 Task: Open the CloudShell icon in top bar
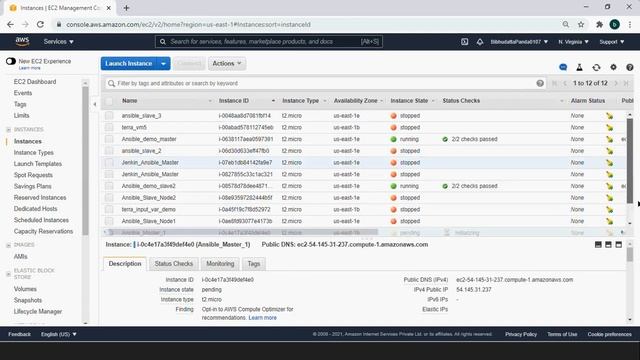click(x=464, y=42)
